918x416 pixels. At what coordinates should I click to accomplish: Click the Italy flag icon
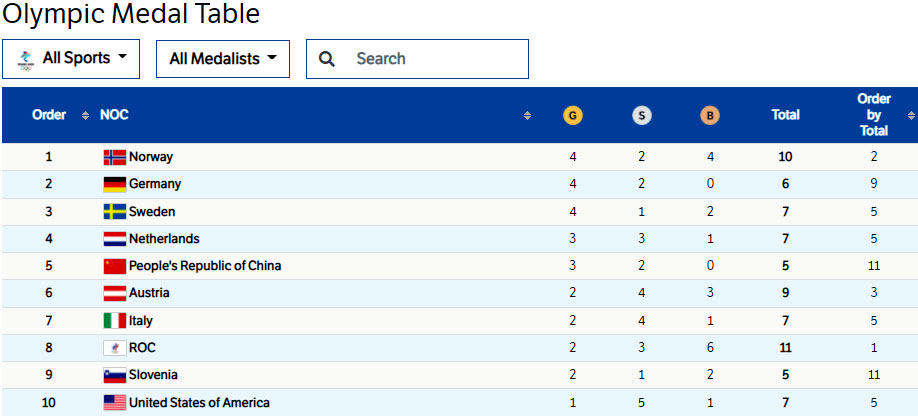[x=115, y=321]
